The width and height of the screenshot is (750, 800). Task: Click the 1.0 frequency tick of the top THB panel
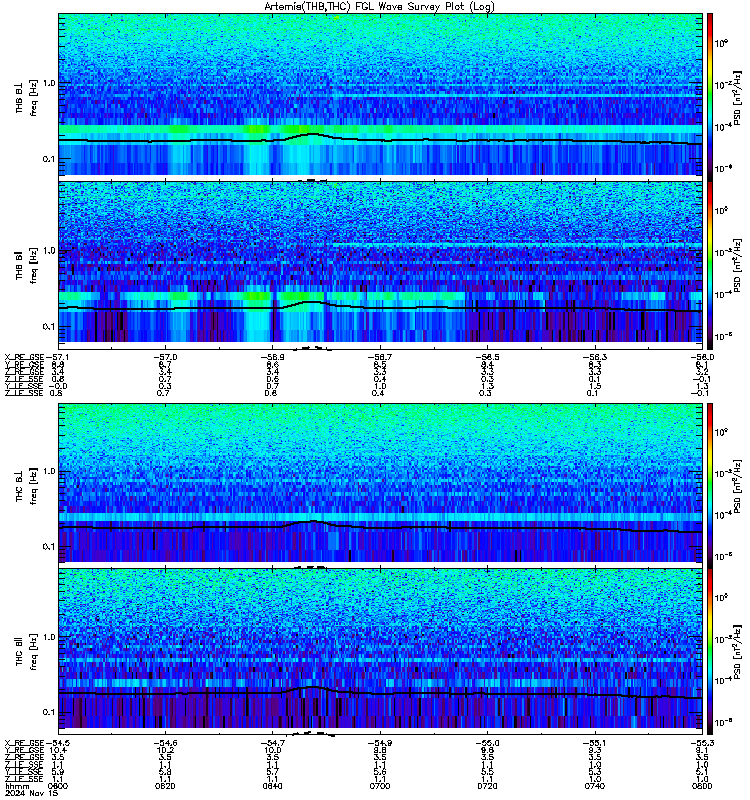(48, 83)
